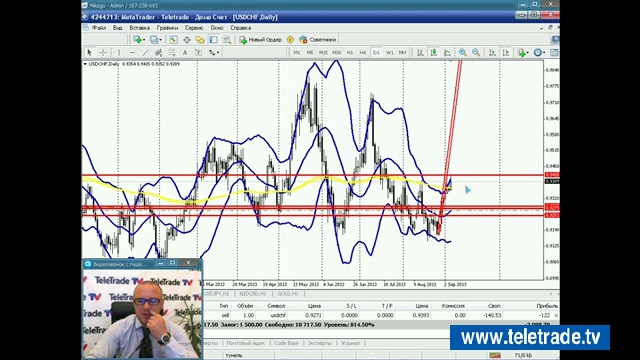Image resolution: width=640 pixels, height=360 pixels.
Task: Open the GOLD,H1 chart tab
Action: tap(288, 293)
